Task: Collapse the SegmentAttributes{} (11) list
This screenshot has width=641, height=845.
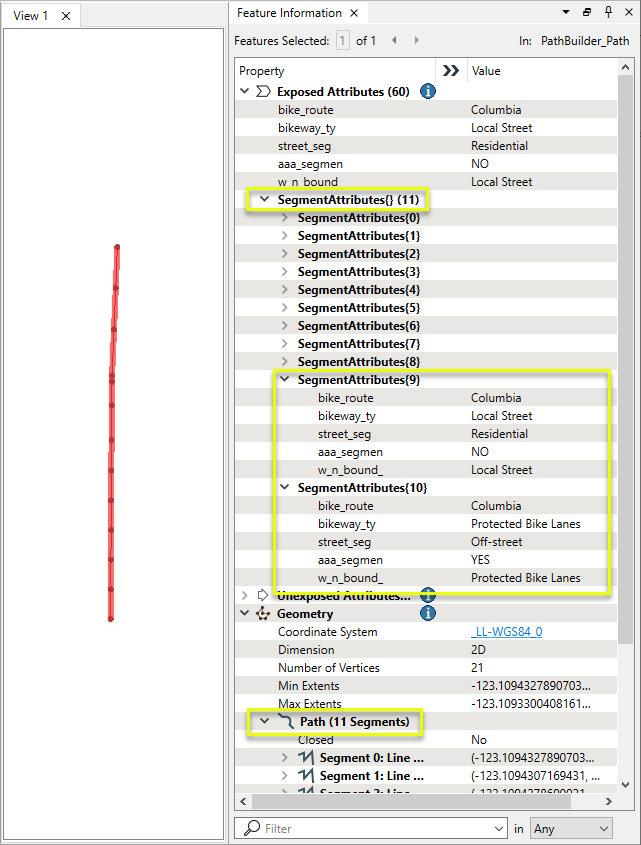Action: point(264,200)
